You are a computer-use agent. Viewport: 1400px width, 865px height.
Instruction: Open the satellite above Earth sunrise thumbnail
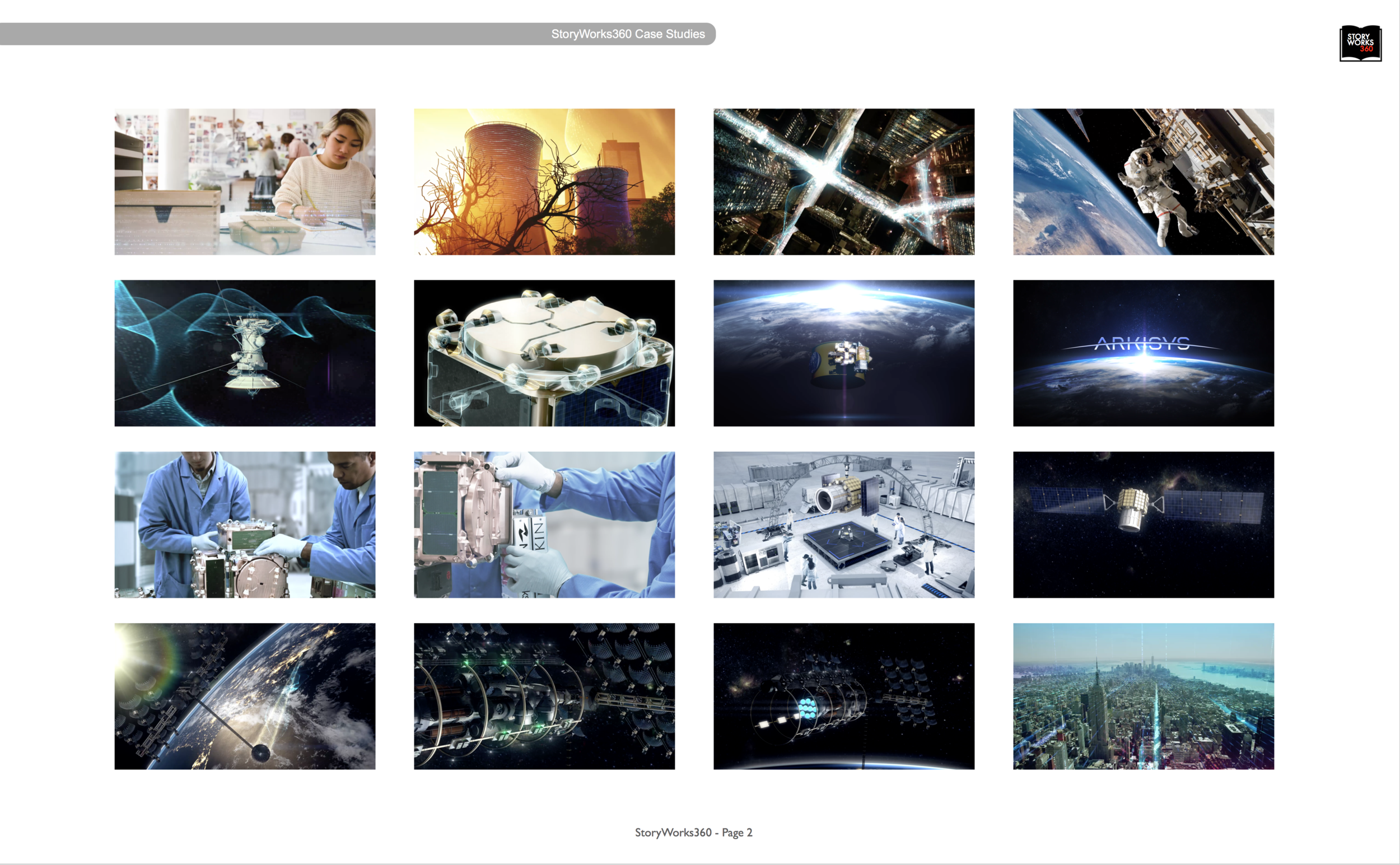click(844, 353)
